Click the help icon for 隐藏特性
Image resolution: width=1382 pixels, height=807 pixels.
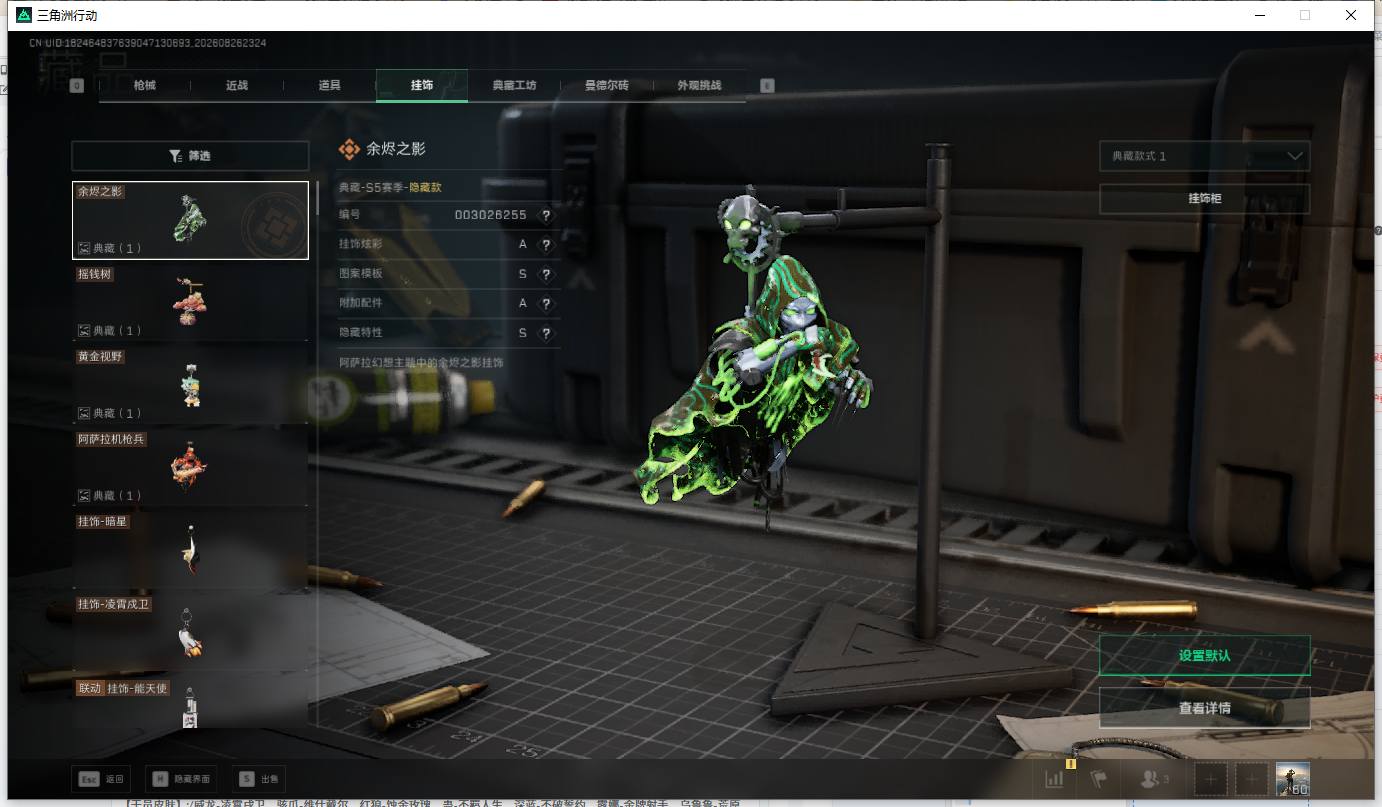[546, 333]
